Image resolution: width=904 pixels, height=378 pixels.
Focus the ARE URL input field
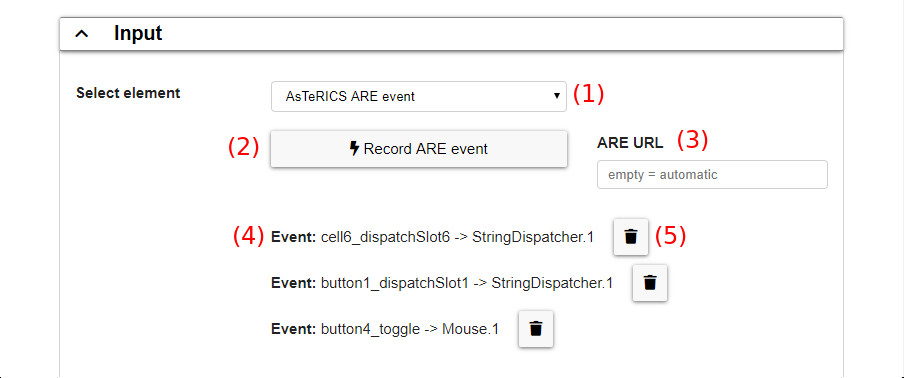712,175
